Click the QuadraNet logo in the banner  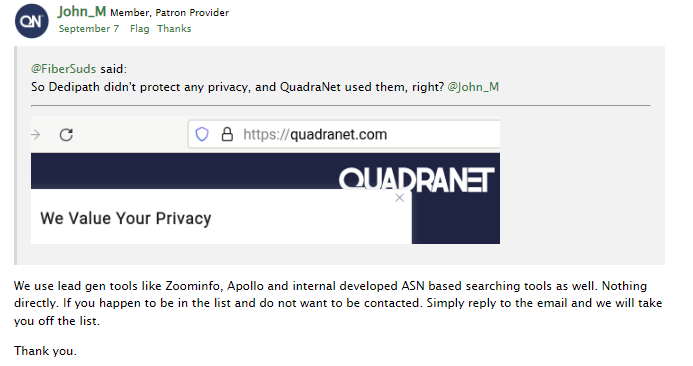416,179
